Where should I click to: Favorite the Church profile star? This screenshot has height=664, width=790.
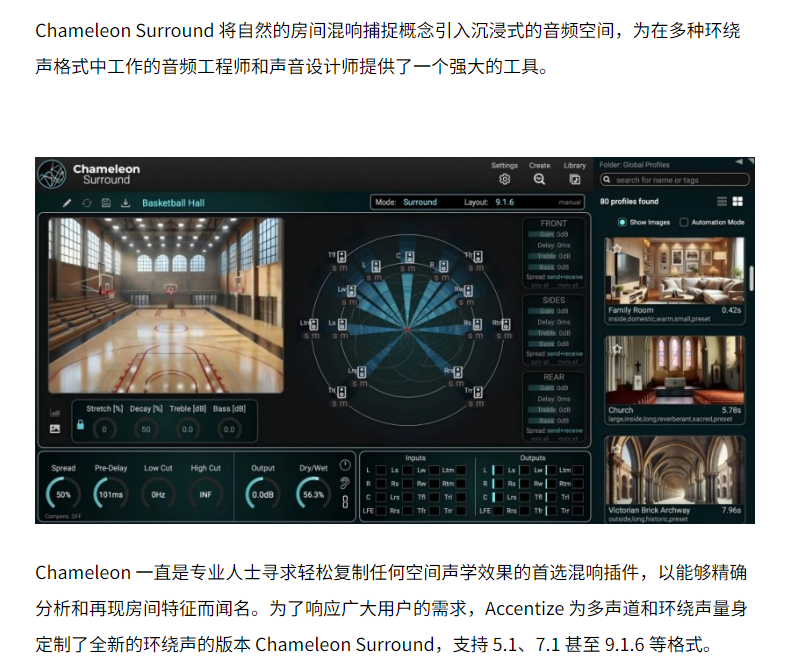point(617,348)
